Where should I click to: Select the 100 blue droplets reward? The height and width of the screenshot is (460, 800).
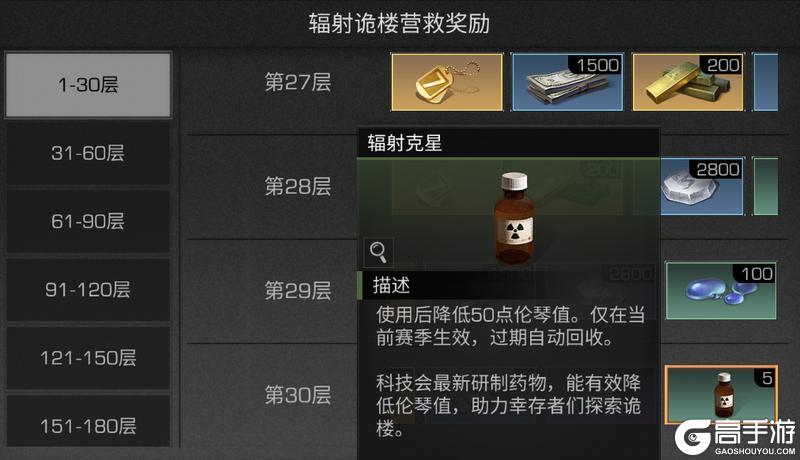click(721, 291)
